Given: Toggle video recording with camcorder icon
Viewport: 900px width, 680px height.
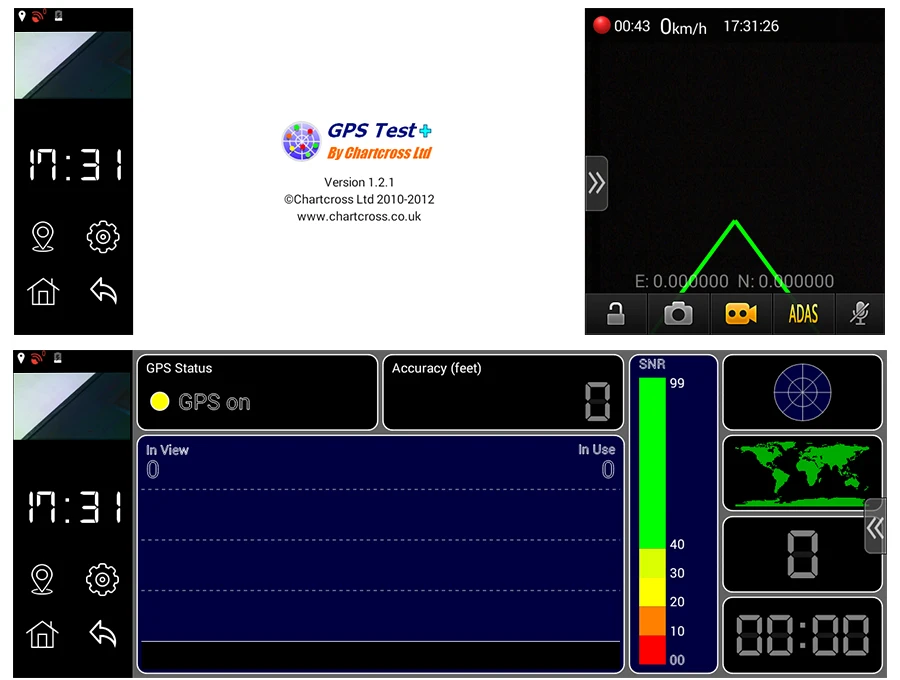Looking at the screenshot, I should [741, 313].
